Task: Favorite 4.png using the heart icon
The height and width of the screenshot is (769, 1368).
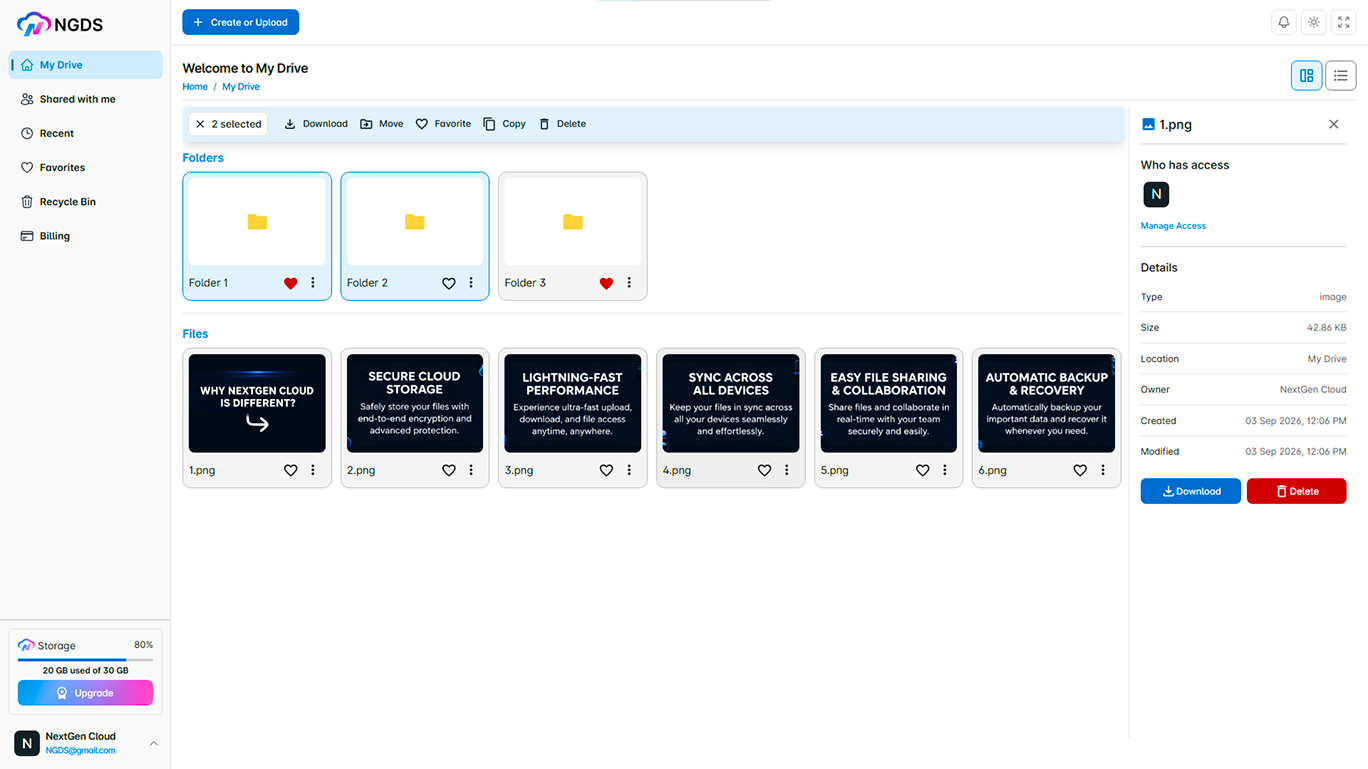Action: (x=764, y=470)
